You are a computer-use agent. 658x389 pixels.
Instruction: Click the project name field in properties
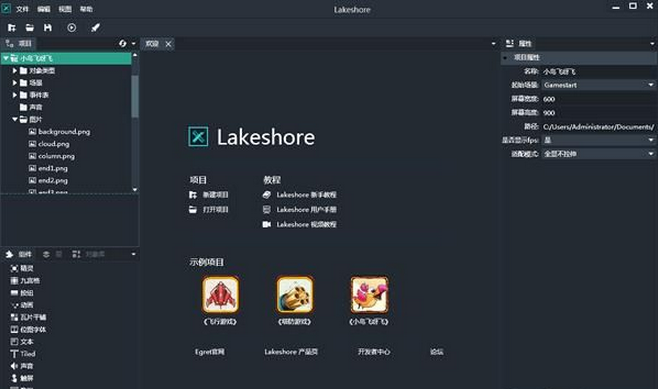tap(598, 71)
